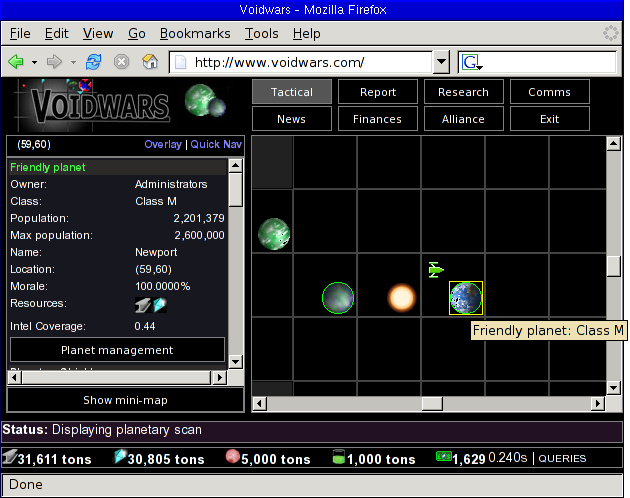Click the Planet management button
This screenshot has width=630, height=498.
(117, 350)
